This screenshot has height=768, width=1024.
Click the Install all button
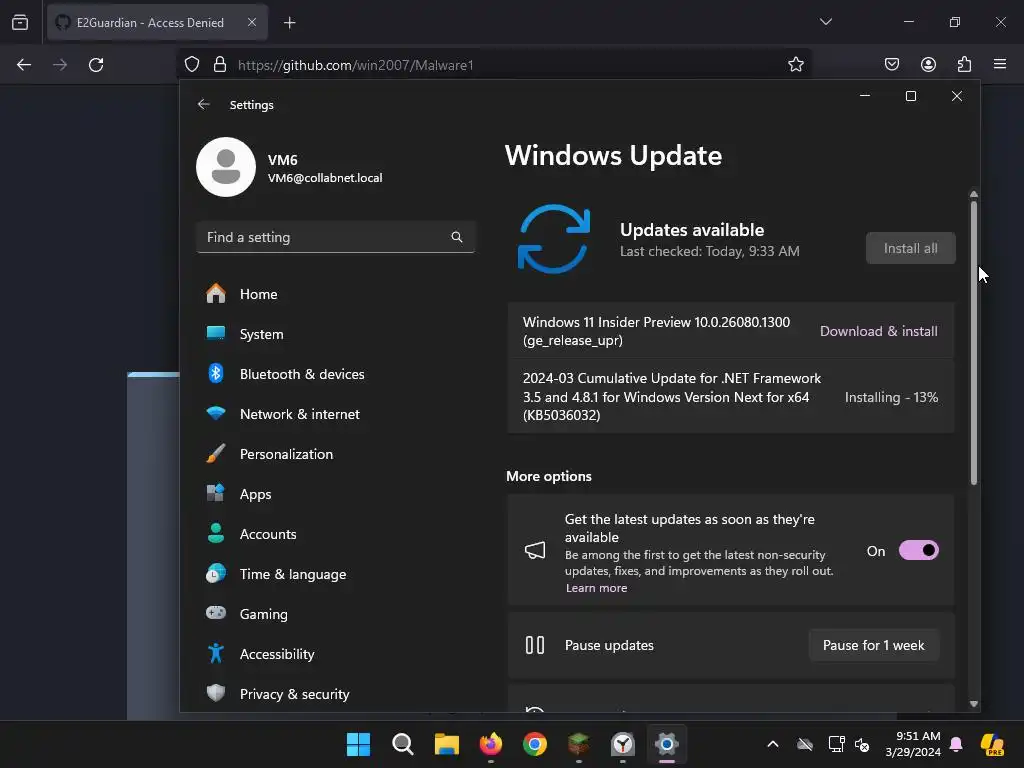tap(910, 248)
